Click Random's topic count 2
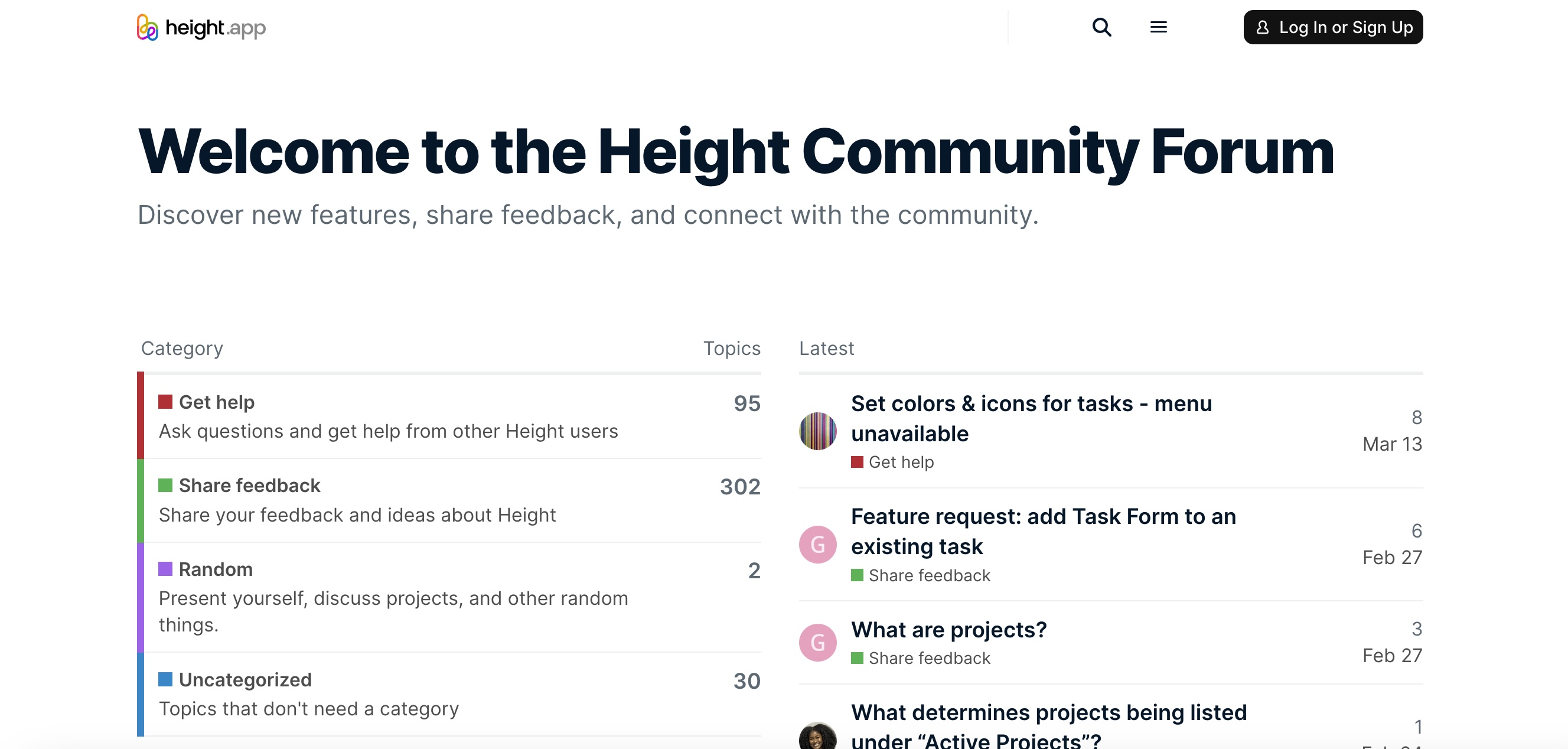 click(754, 571)
